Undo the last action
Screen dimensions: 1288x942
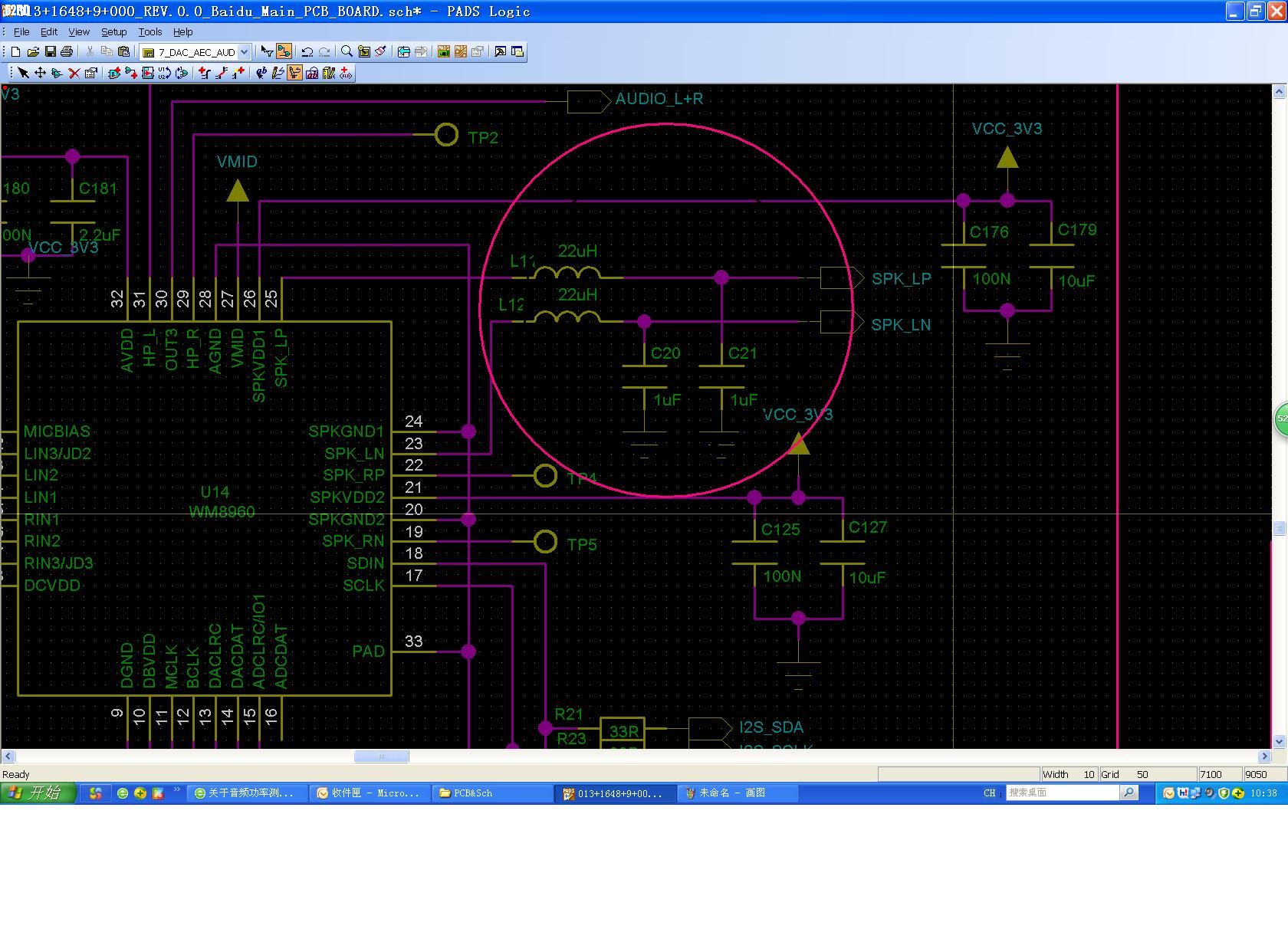coord(307,51)
